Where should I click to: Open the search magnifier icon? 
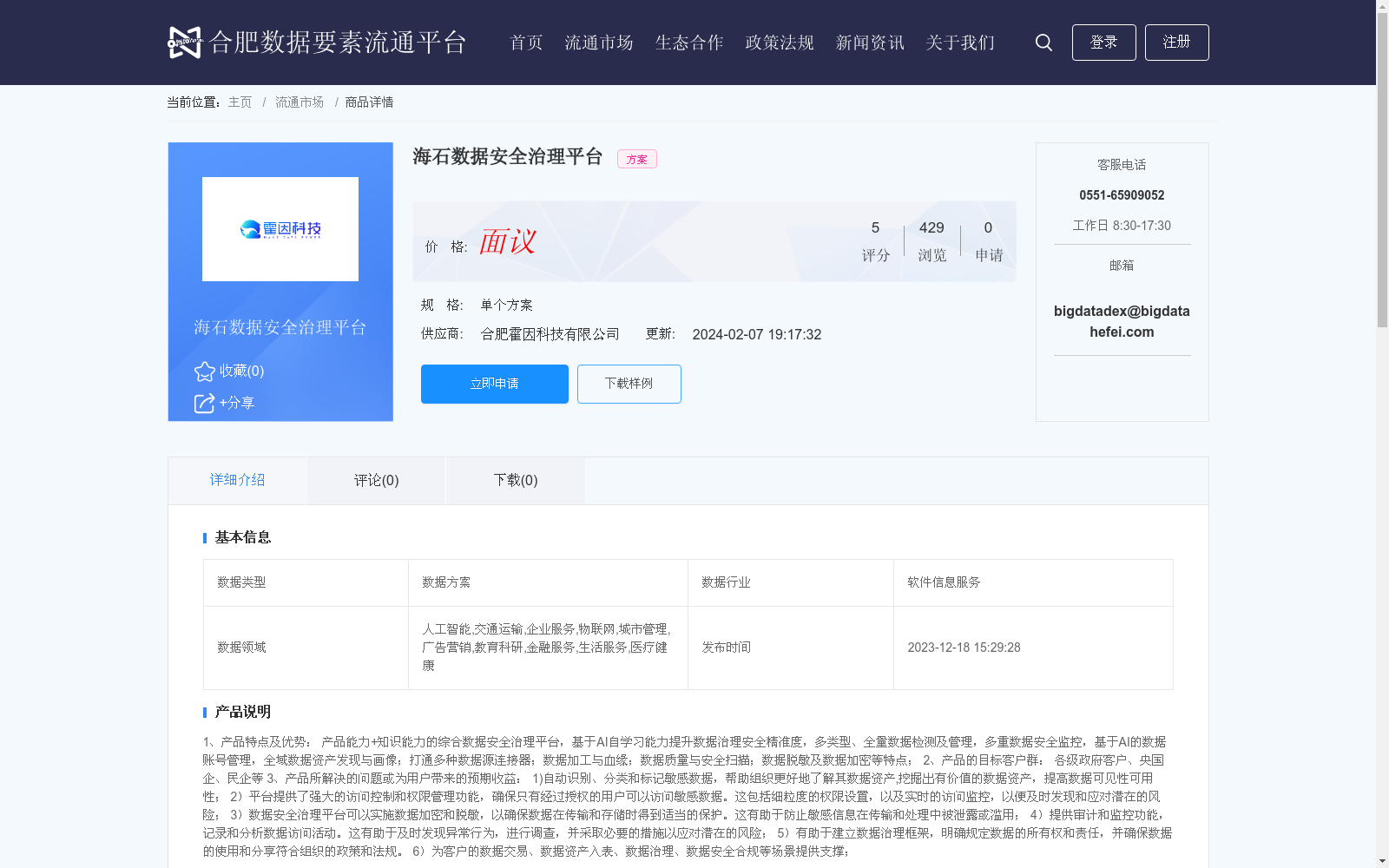point(1043,43)
